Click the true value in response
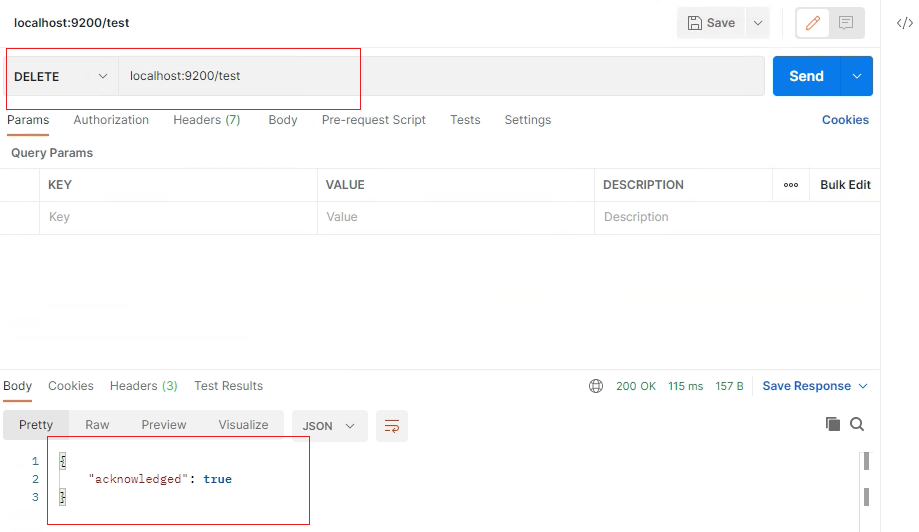Viewport: 919px width, 532px height. [217, 479]
